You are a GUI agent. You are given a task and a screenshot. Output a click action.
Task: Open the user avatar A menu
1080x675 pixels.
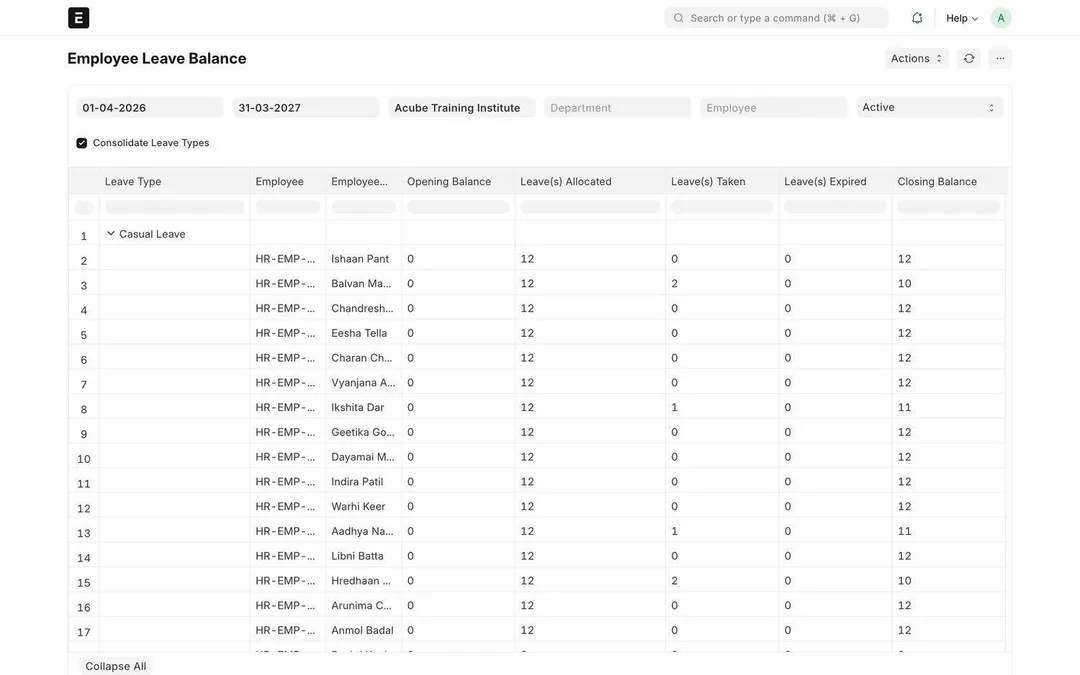tap(1001, 18)
